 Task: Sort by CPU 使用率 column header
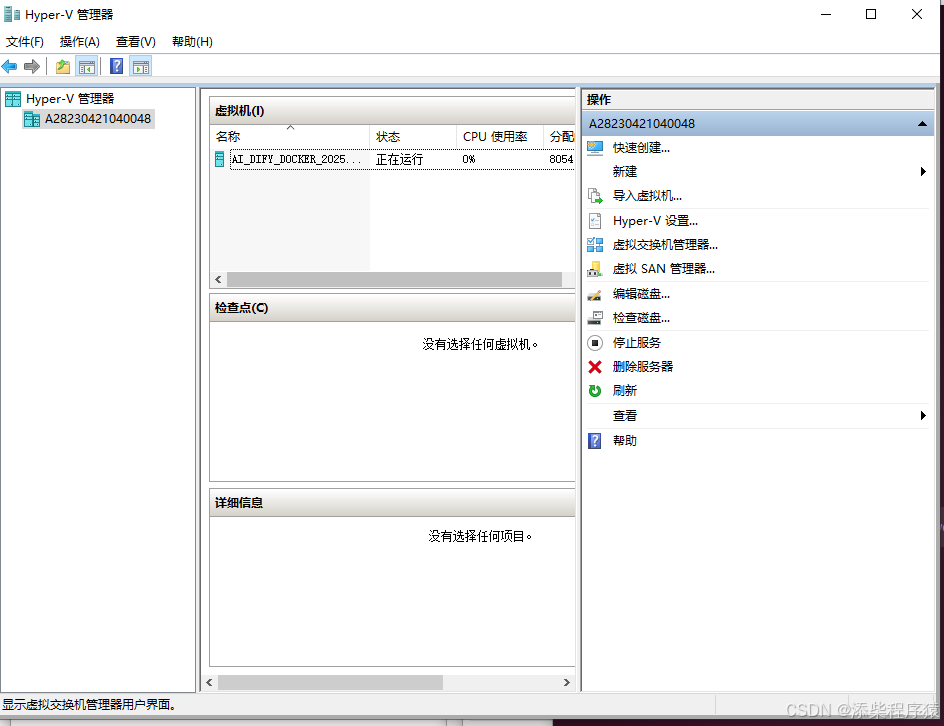[x=500, y=137]
